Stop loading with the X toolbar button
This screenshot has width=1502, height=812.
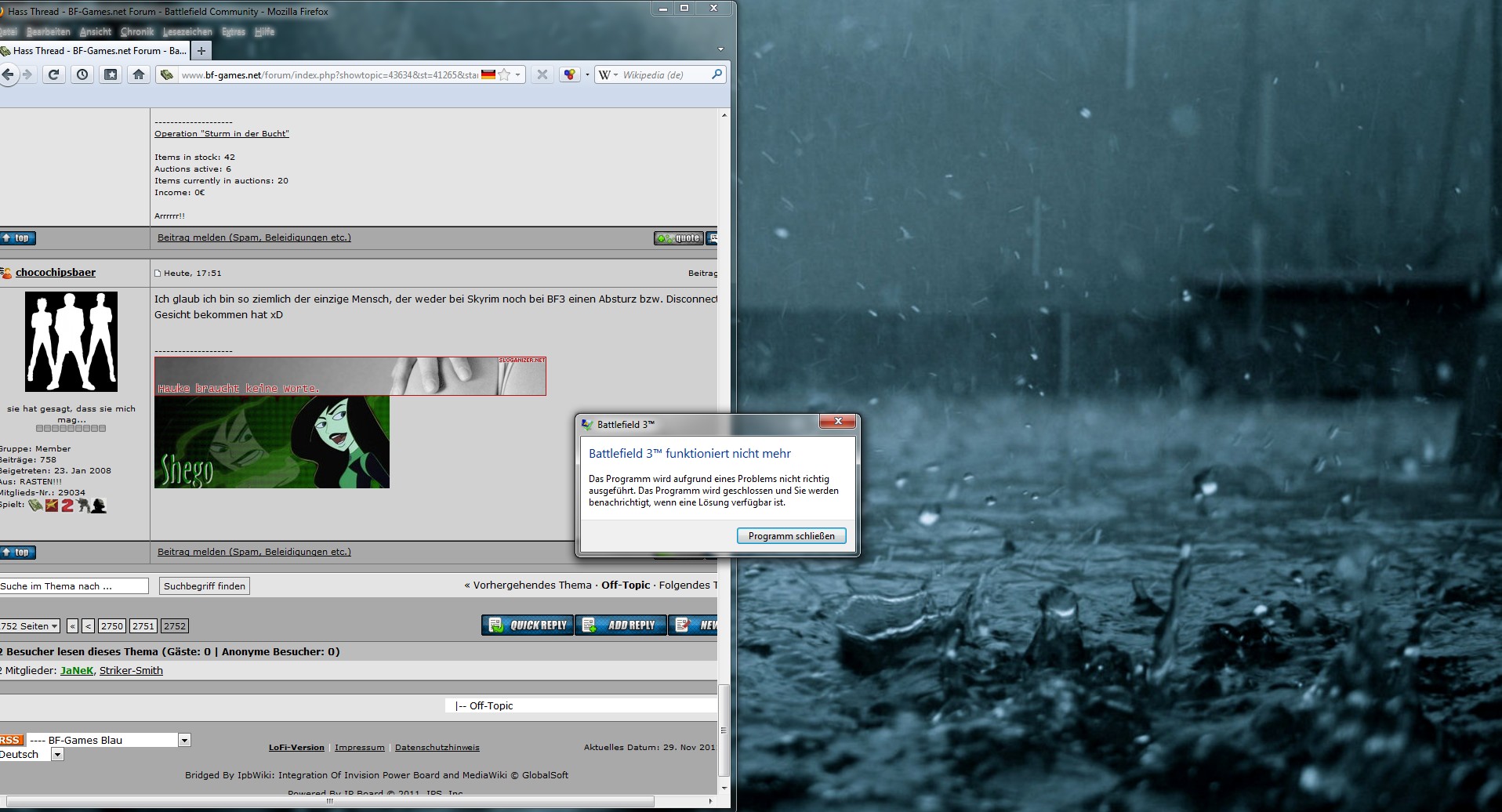542,74
